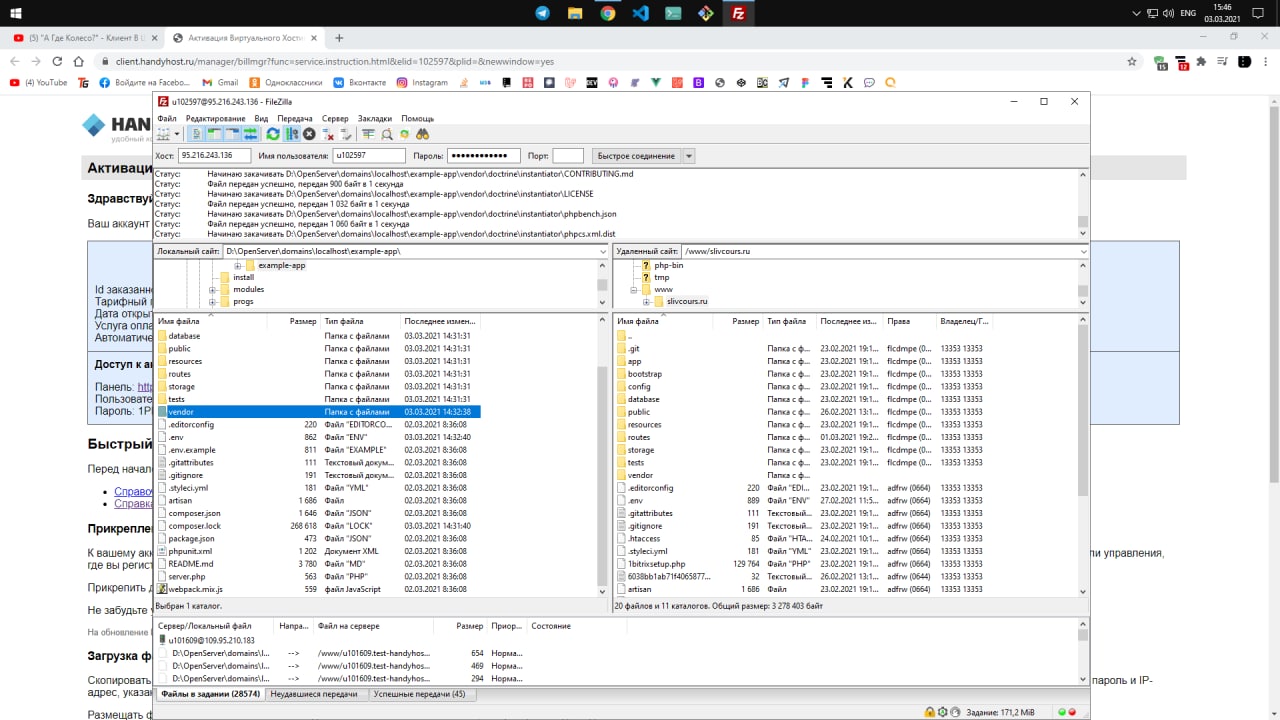Open the directory listing filters icon

coord(368,134)
